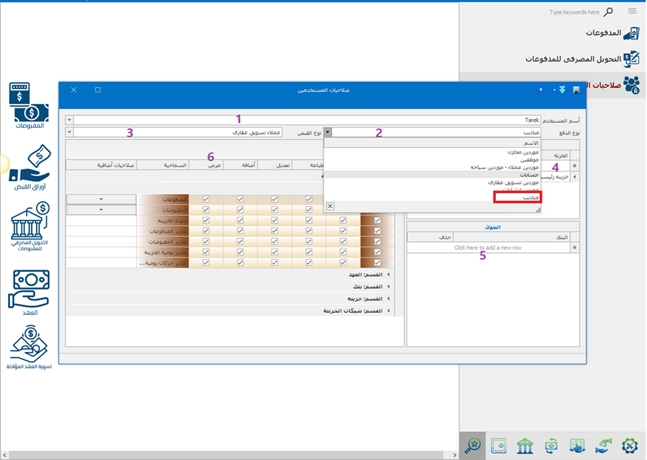
Task: Open the أسم المستخدم dropdown
Action: click(69, 120)
